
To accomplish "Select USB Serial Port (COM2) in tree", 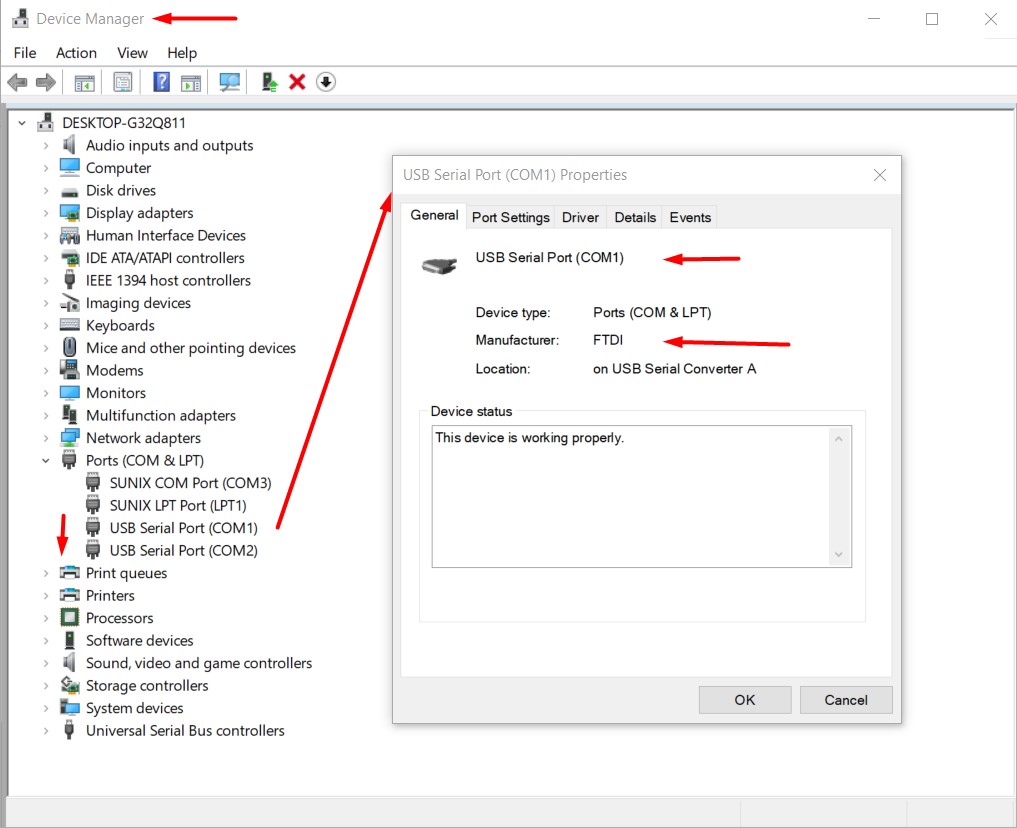I will pyautogui.click(x=184, y=550).
